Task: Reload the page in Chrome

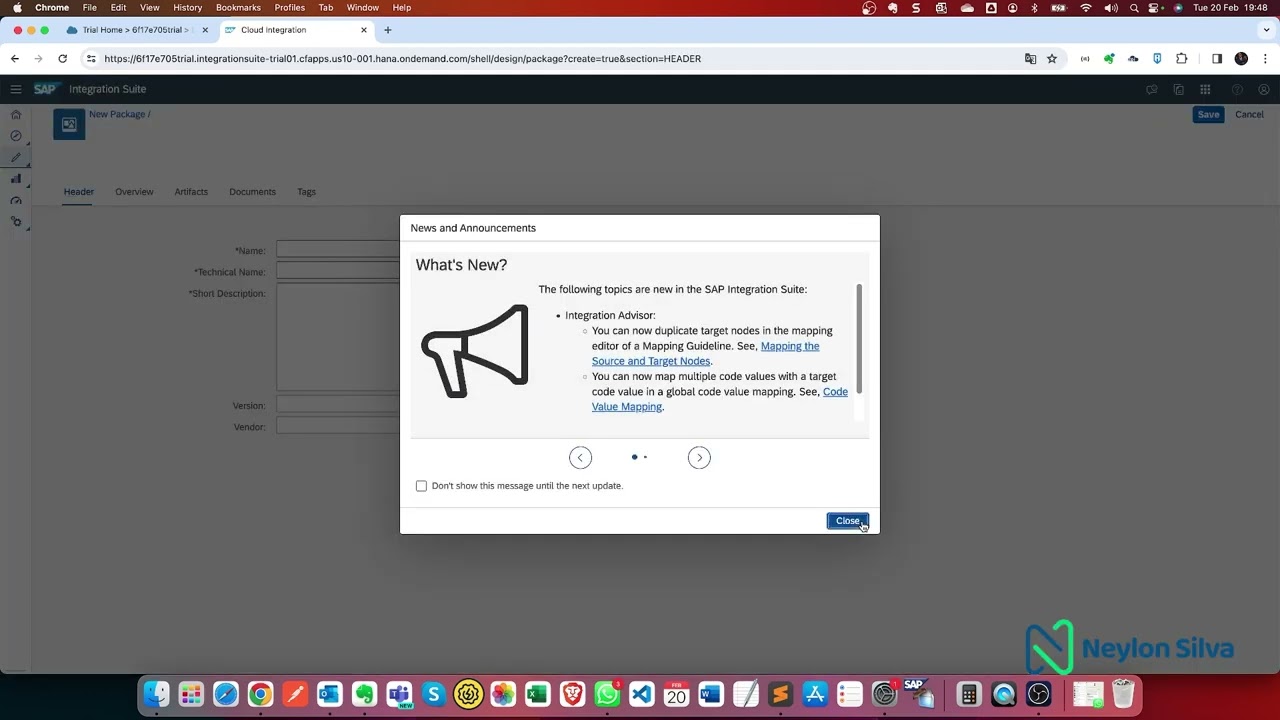Action: 62,59
